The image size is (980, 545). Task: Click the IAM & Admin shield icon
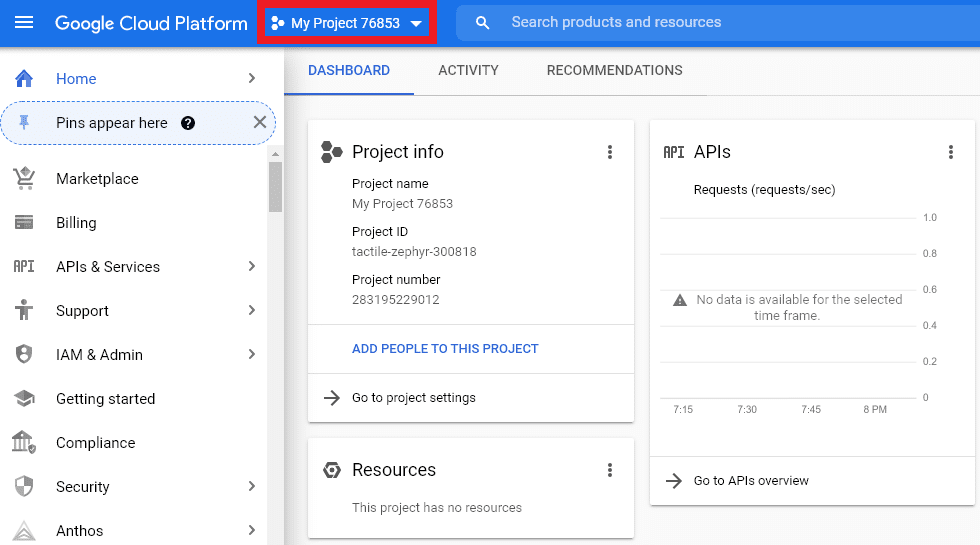tap(24, 354)
